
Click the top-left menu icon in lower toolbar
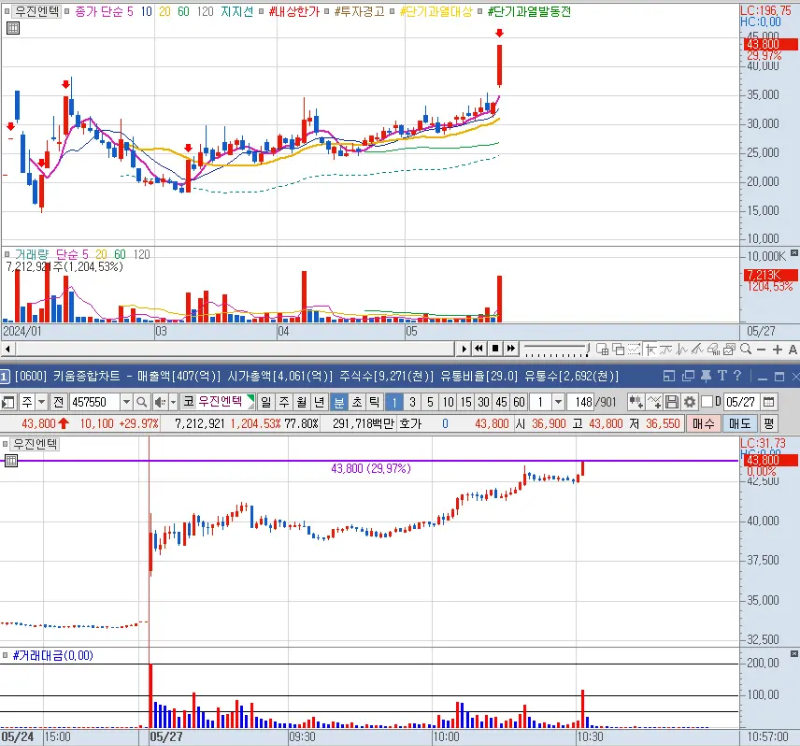click(8, 402)
